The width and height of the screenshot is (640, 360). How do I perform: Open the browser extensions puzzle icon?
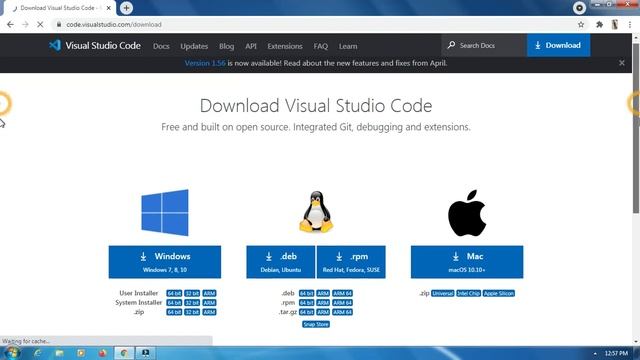[x=599, y=24]
